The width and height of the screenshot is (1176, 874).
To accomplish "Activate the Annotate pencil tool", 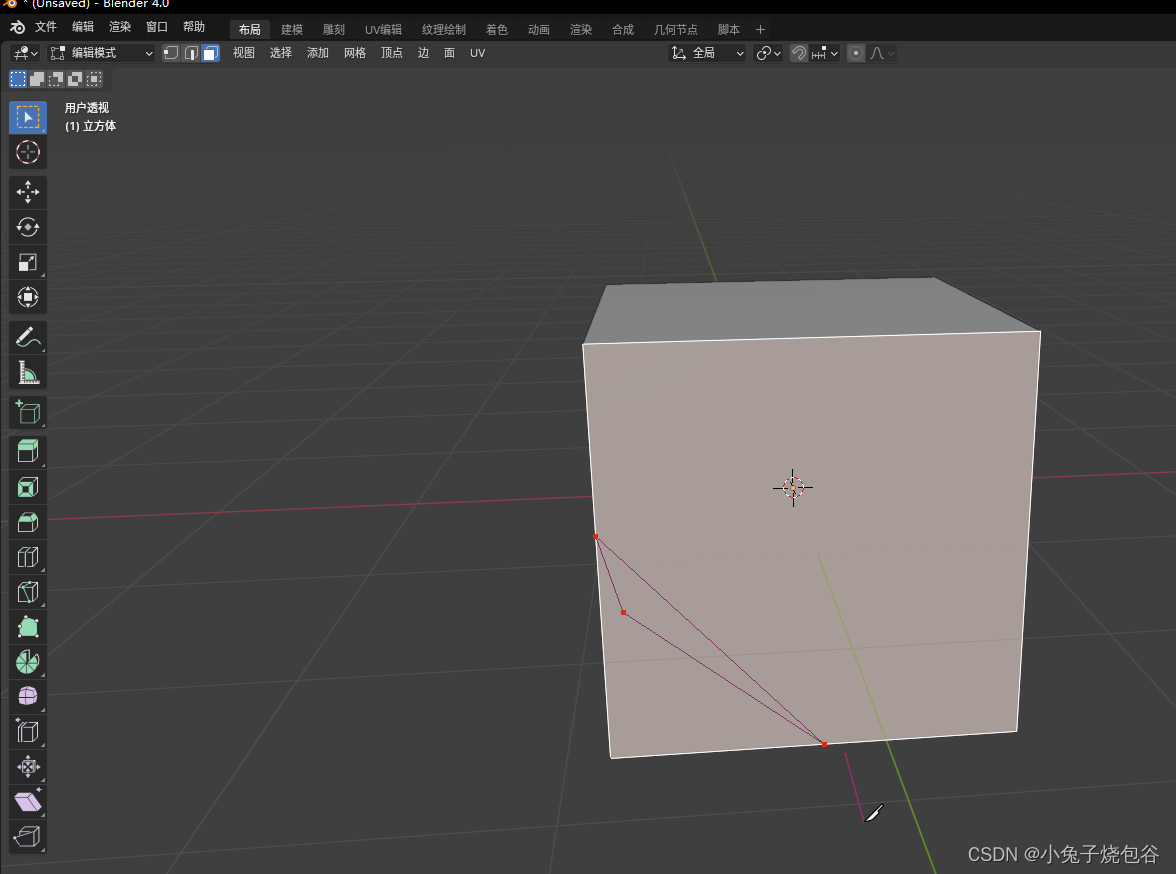I will pos(28,338).
